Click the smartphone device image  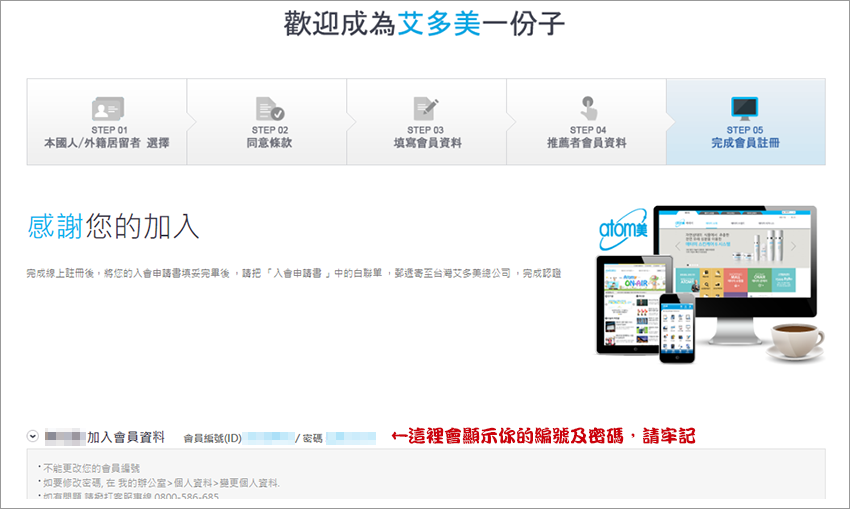coord(677,328)
